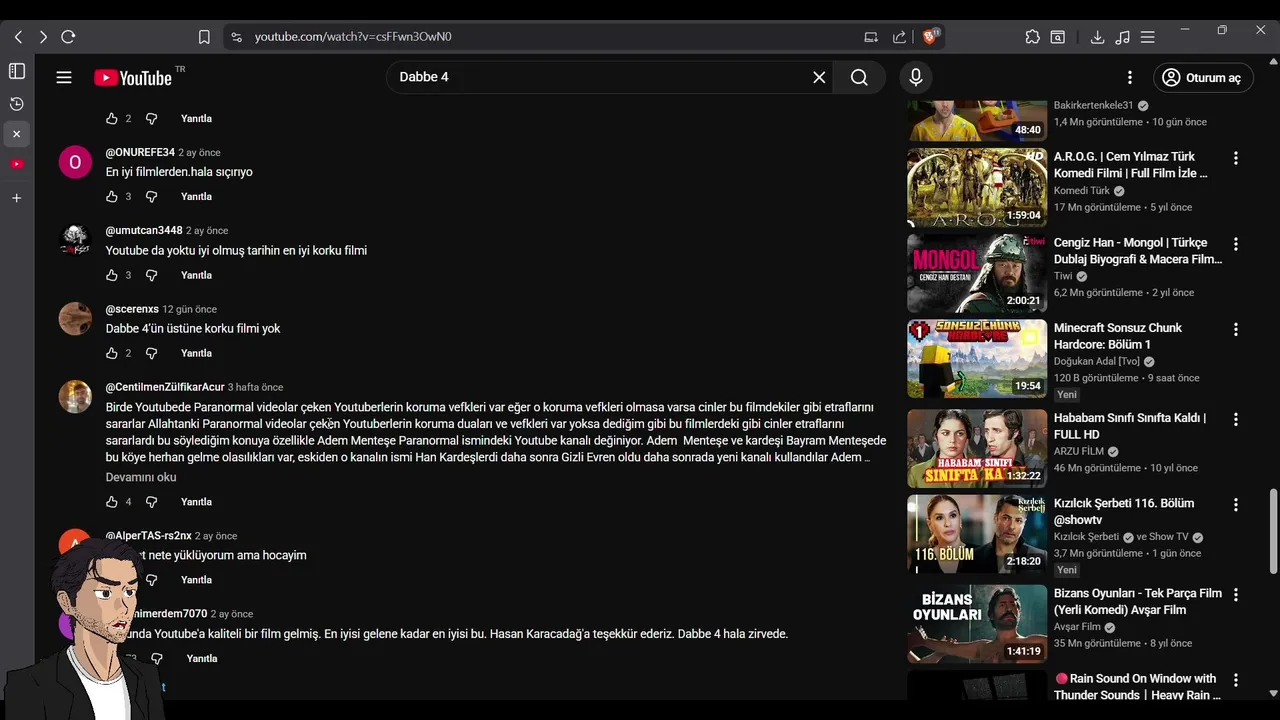
Task: Close the sidebar item with X icon
Action: click(x=17, y=134)
